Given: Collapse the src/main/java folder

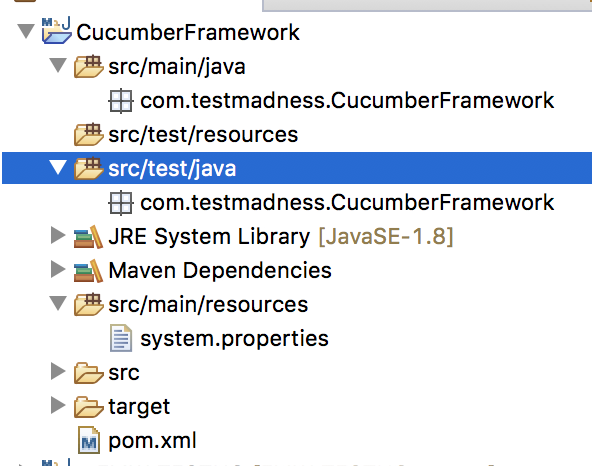Looking at the screenshot, I should (59, 65).
